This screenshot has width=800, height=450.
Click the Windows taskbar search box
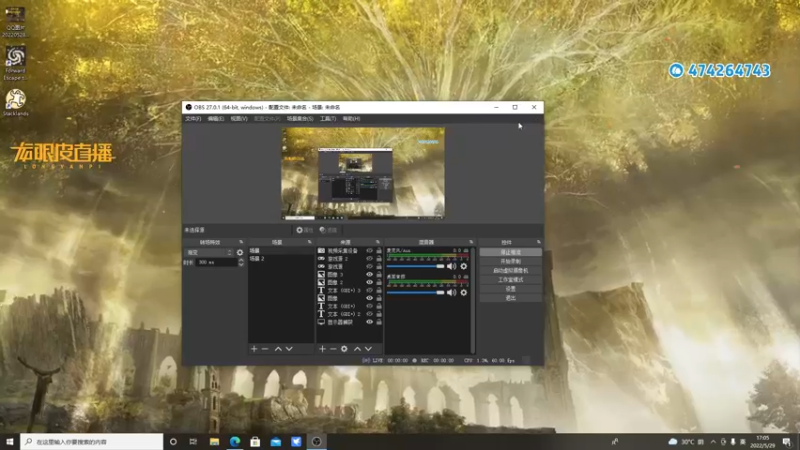point(92,441)
